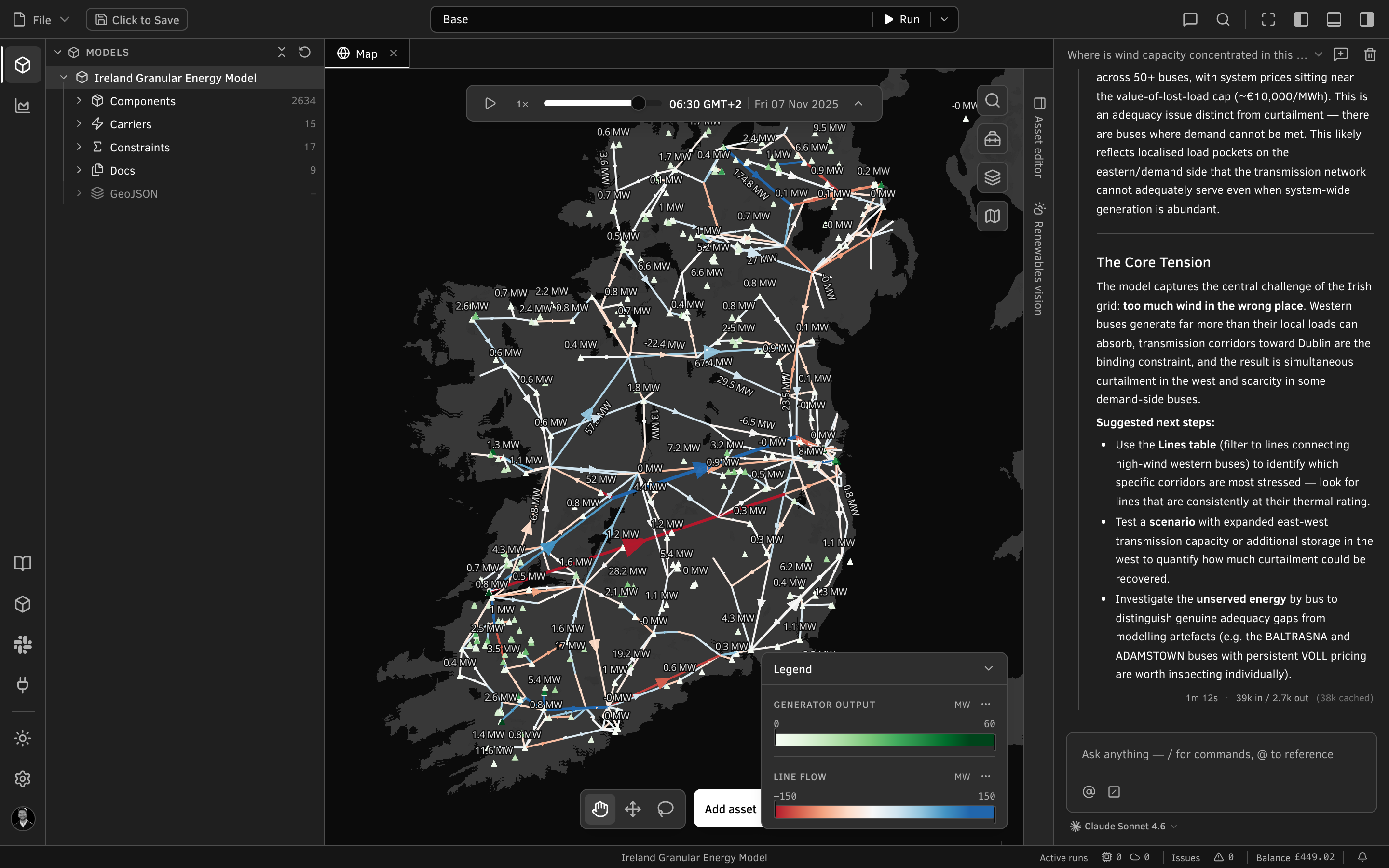Image resolution: width=1389 pixels, height=868 pixels.
Task: Select the pan hand tool
Action: pos(600,809)
